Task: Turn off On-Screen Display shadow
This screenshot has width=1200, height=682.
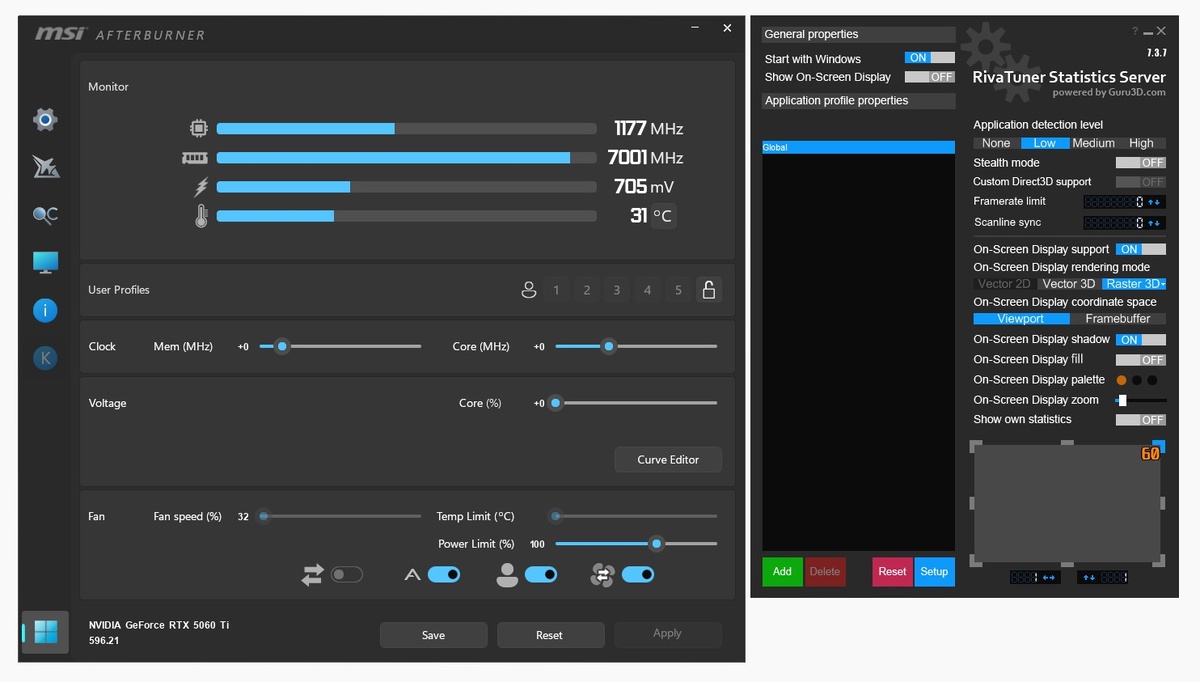Action: (x=1140, y=339)
